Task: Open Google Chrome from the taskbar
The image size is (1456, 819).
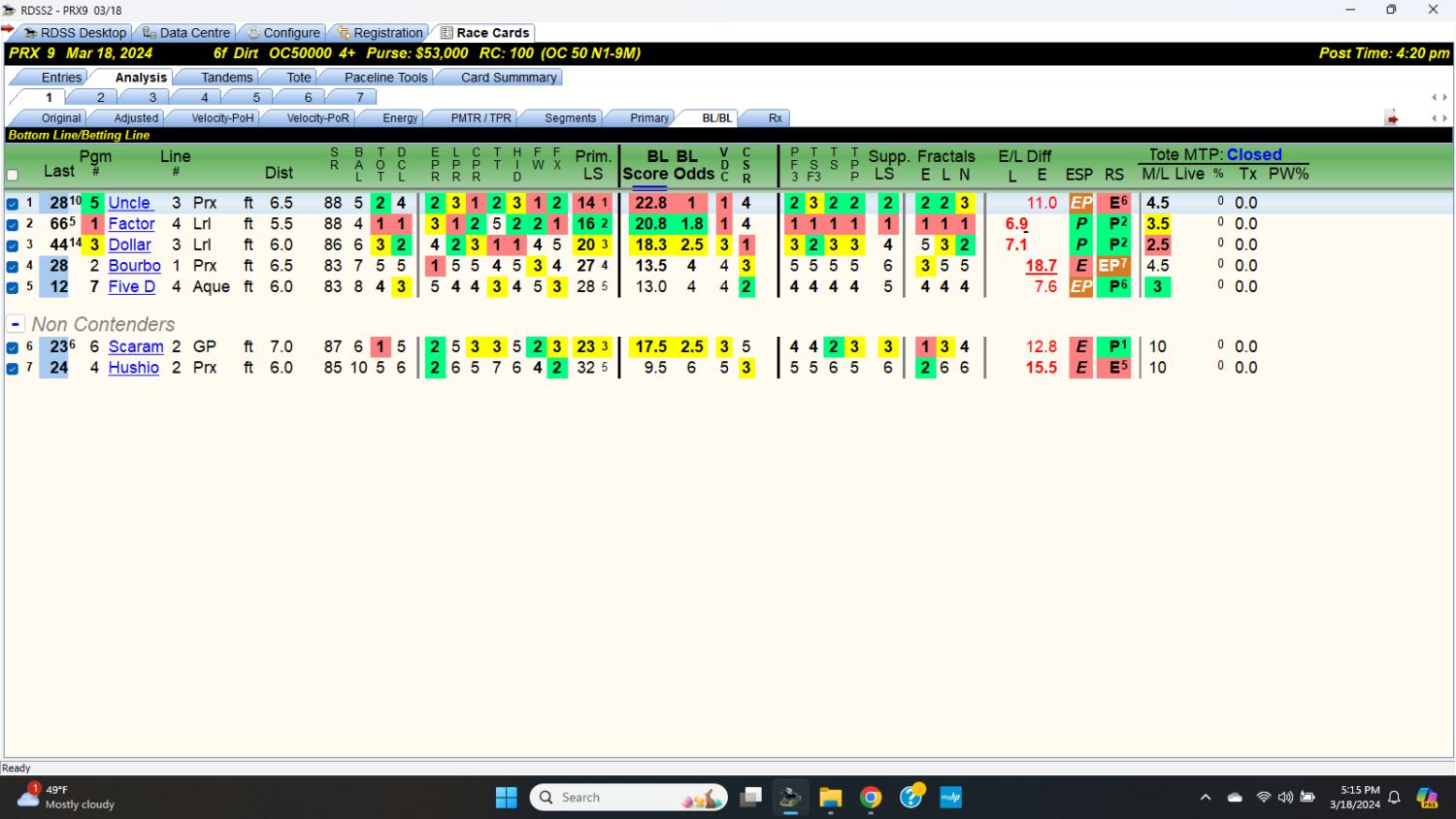Action: point(871,798)
